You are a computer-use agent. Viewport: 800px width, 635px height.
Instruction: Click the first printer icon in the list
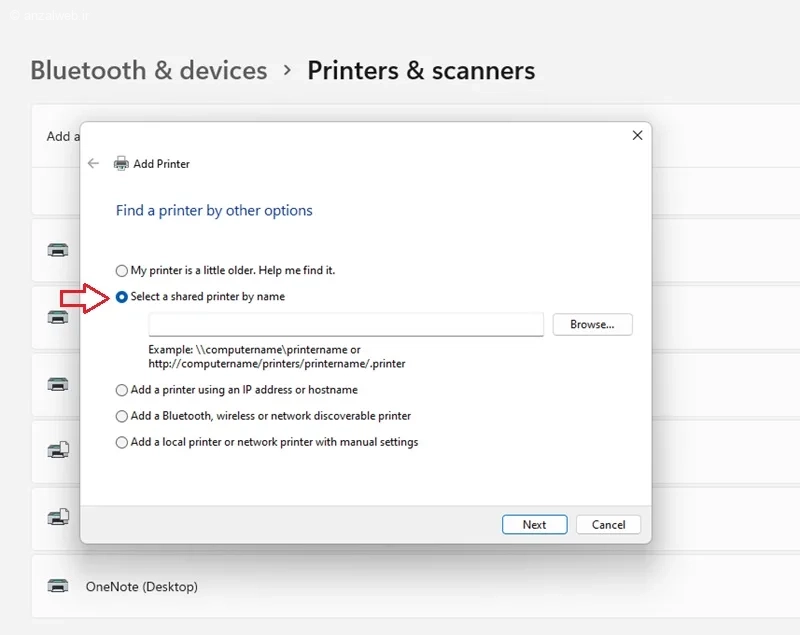click(x=58, y=250)
